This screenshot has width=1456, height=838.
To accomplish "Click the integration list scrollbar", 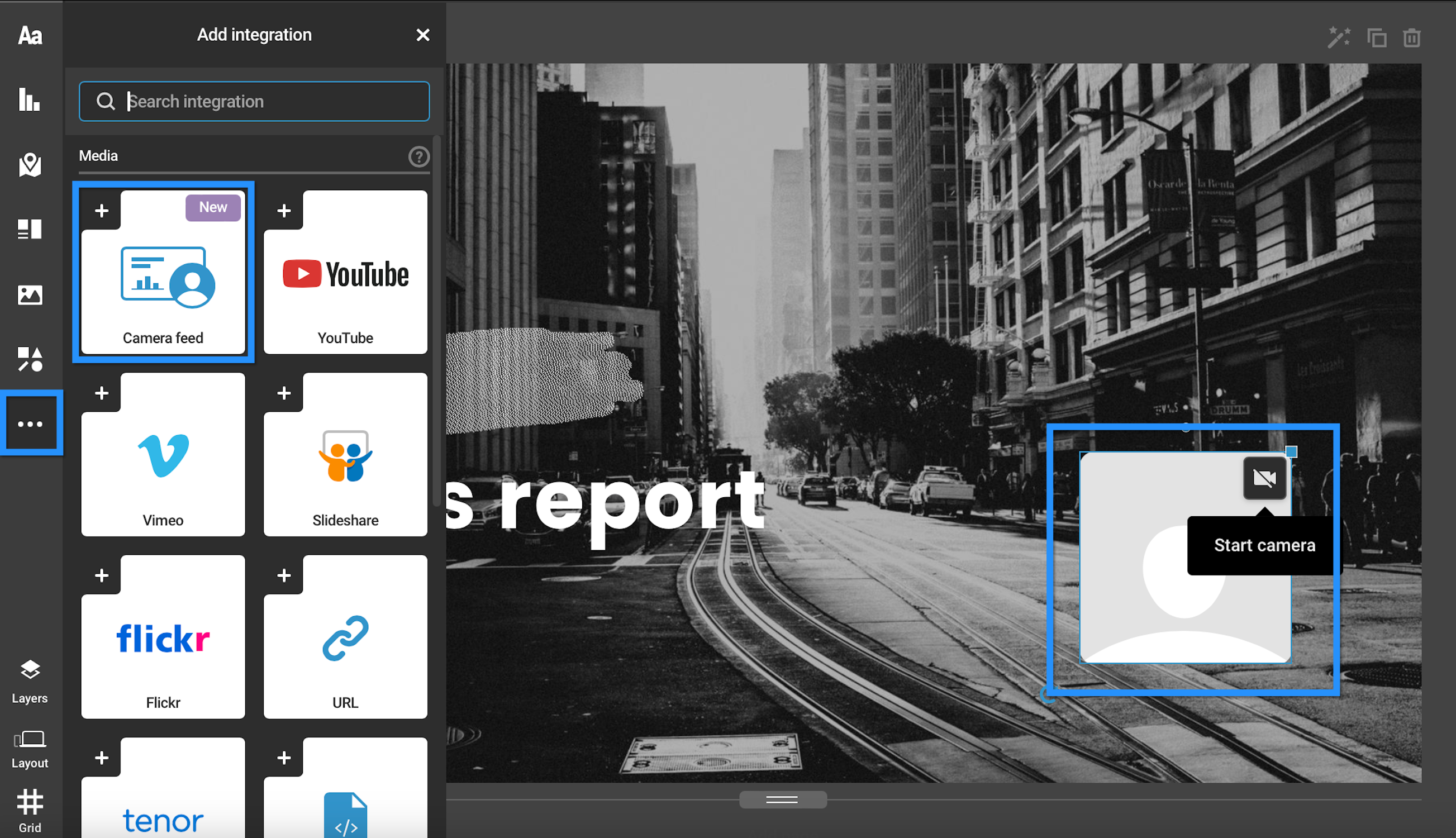I will click(436, 322).
